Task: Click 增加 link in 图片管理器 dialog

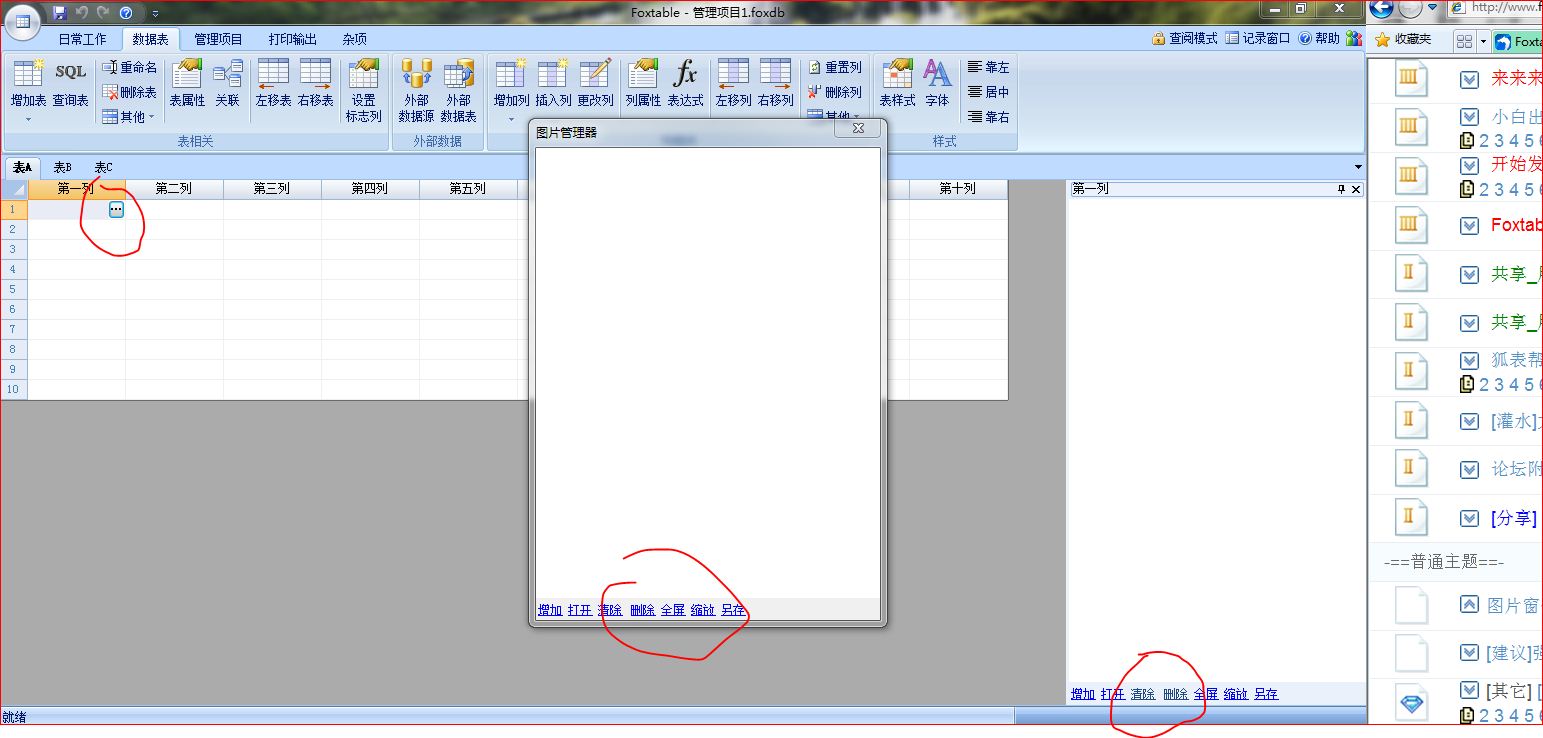Action: [x=550, y=610]
